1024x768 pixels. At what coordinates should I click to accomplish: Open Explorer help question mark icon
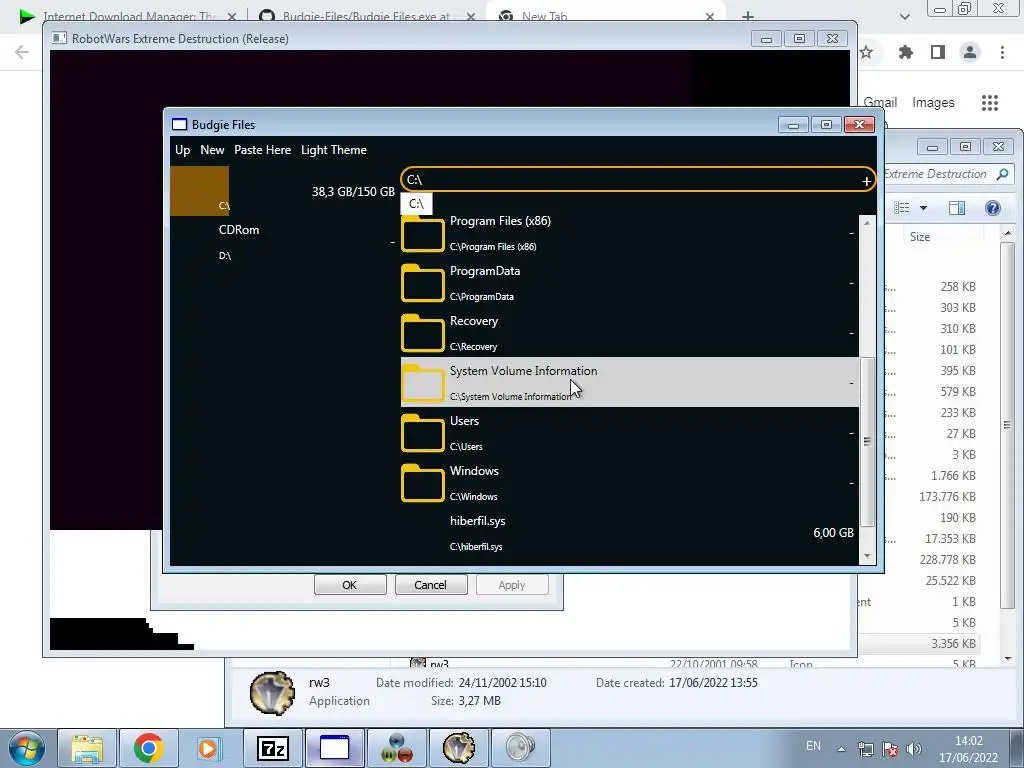(x=993, y=208)
